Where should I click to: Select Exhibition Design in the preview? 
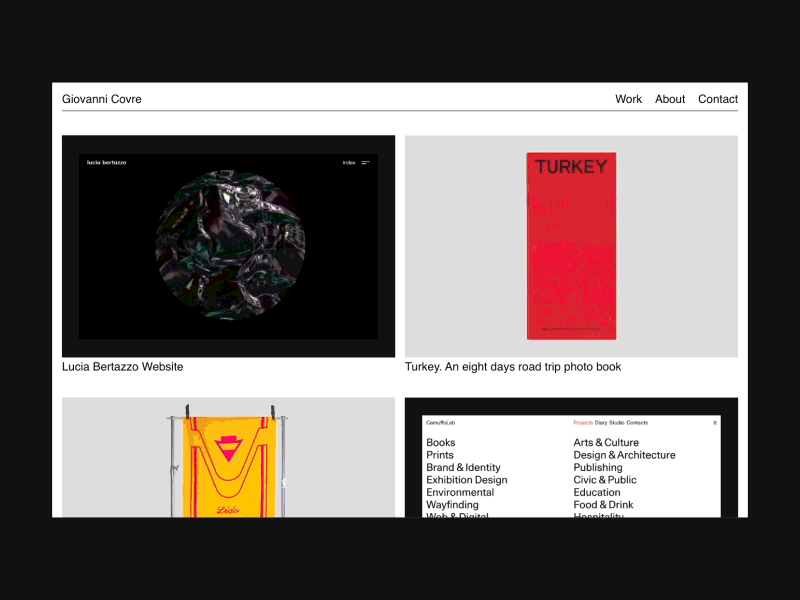coord(467,480)
